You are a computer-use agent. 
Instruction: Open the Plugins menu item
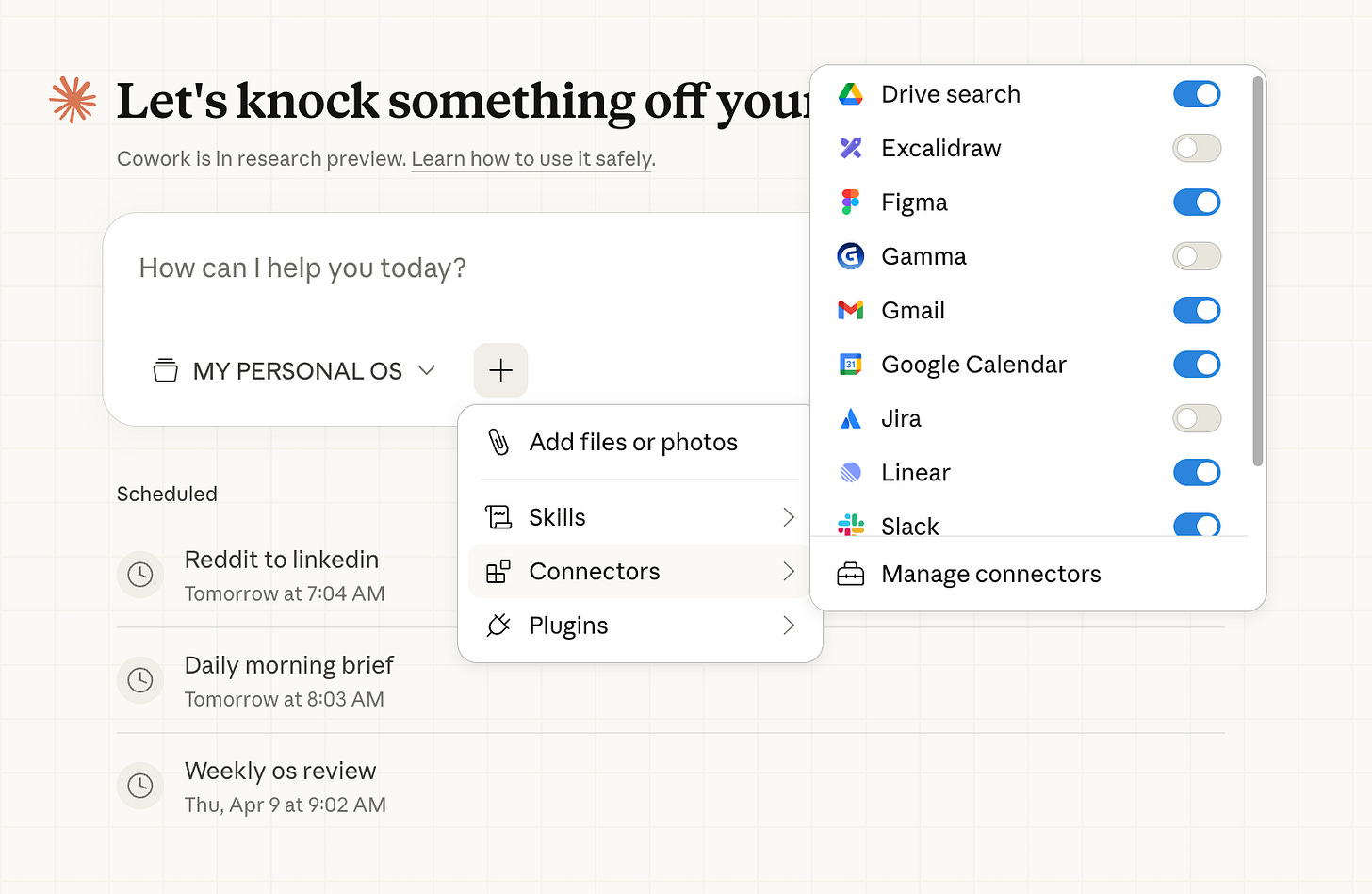point(640,626)
